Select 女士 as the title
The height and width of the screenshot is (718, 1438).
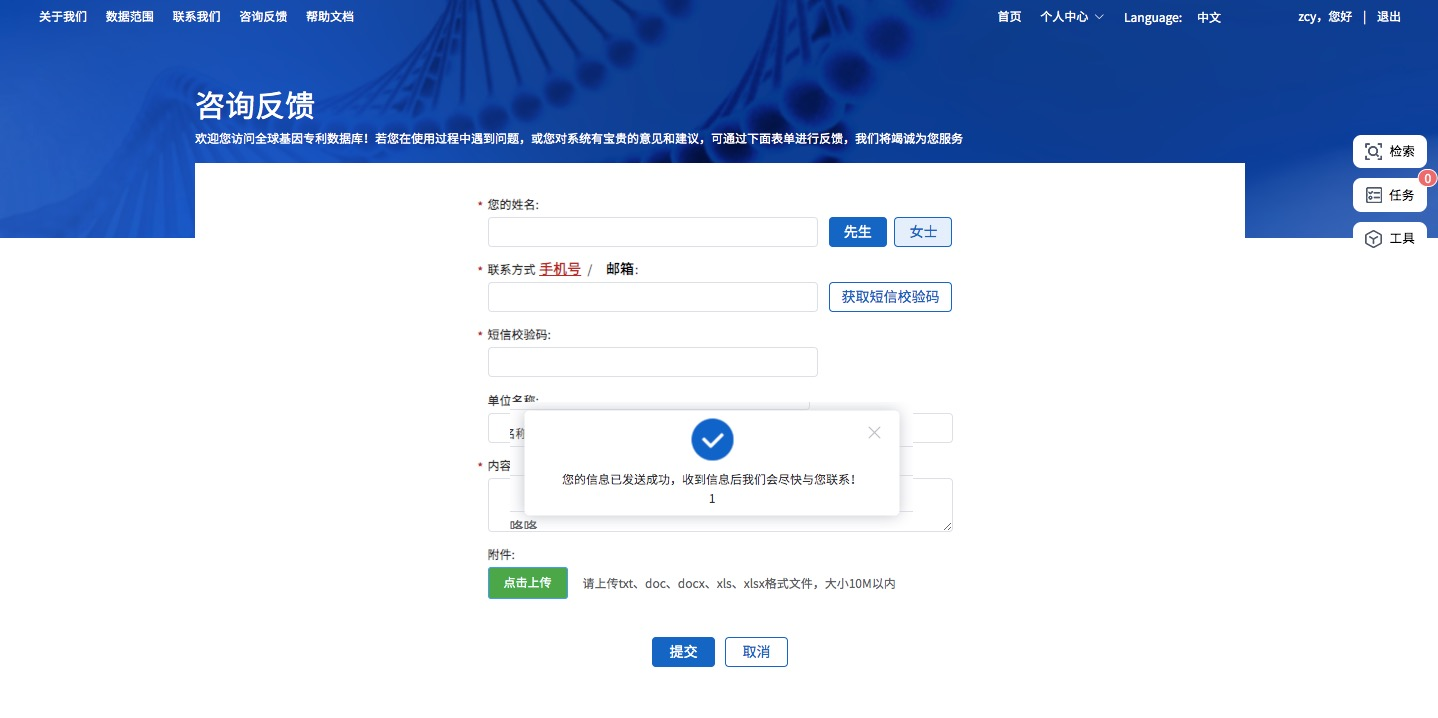(x=922, y=232)
